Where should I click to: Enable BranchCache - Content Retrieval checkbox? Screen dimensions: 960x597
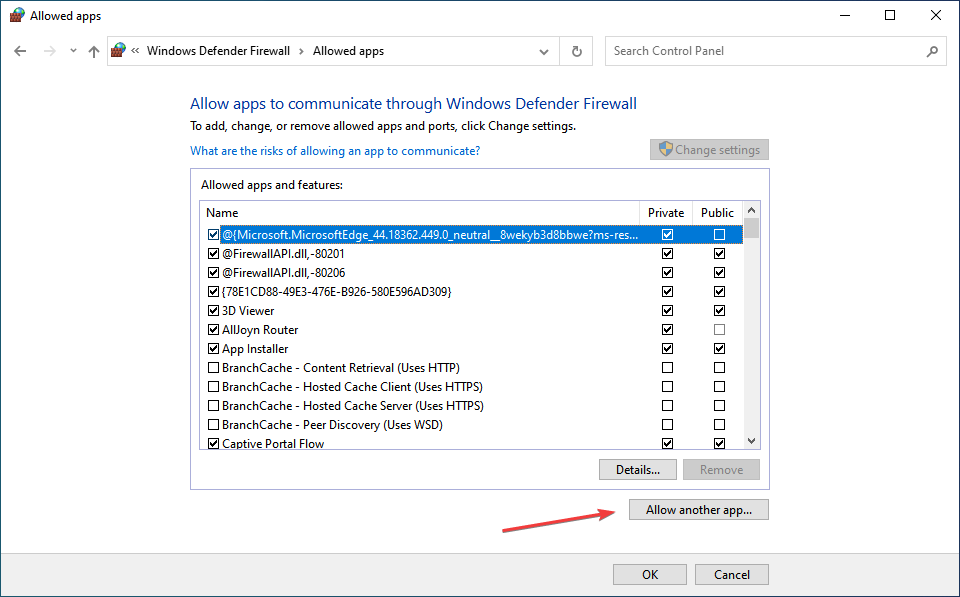pyautogui.click(x=213, y=368)
